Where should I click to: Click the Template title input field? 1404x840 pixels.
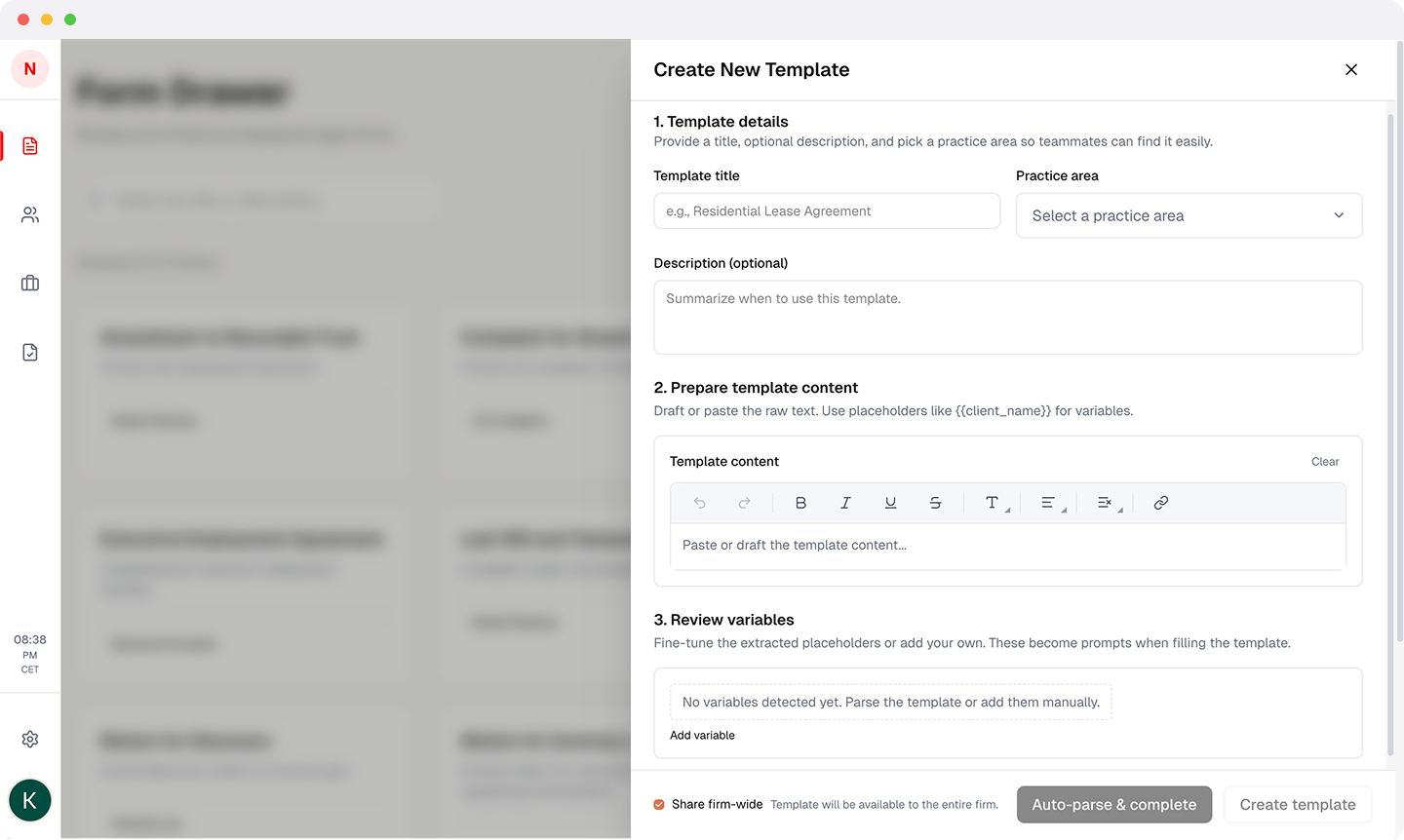(827, 211)
